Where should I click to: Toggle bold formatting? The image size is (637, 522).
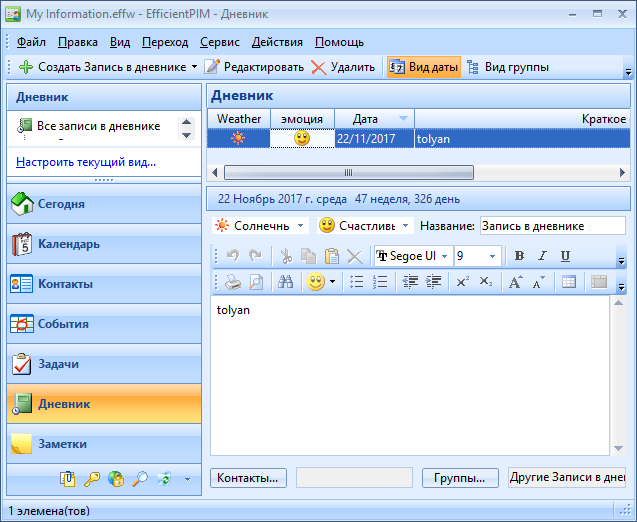click(519, 256)
